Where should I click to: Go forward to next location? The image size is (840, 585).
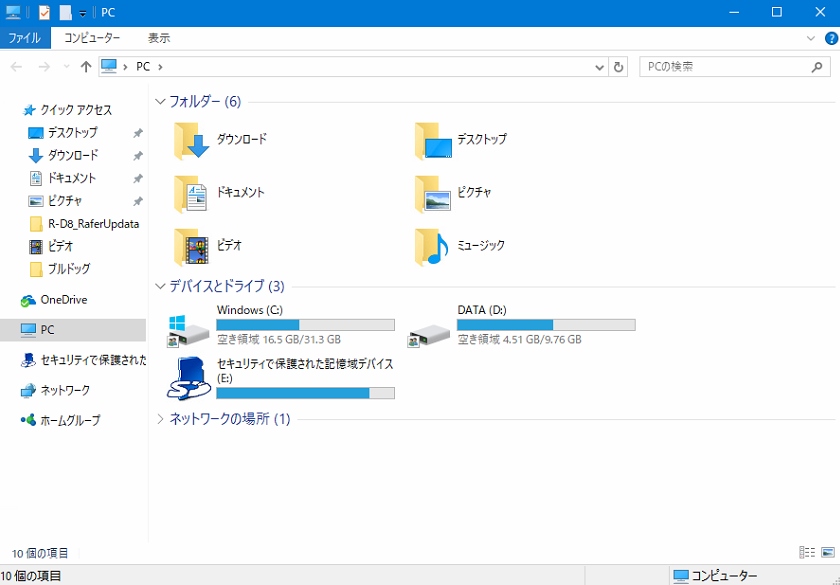44,66
